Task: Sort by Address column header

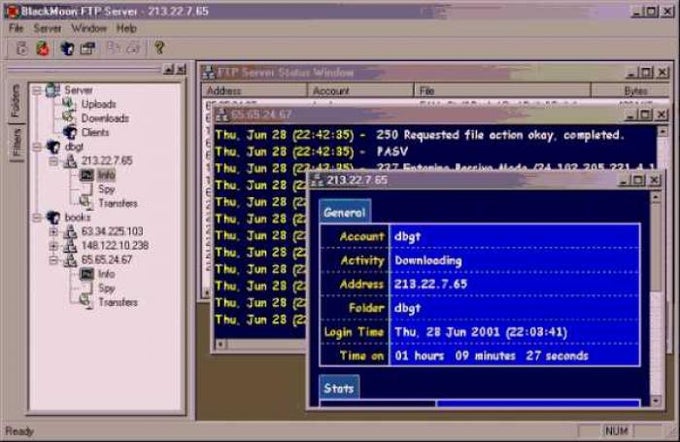Action: tap(254, 91)
